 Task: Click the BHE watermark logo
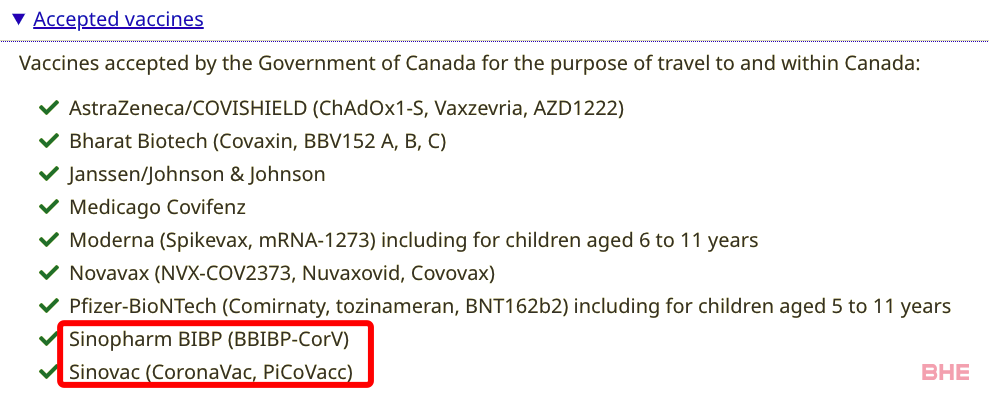point(945,372)
